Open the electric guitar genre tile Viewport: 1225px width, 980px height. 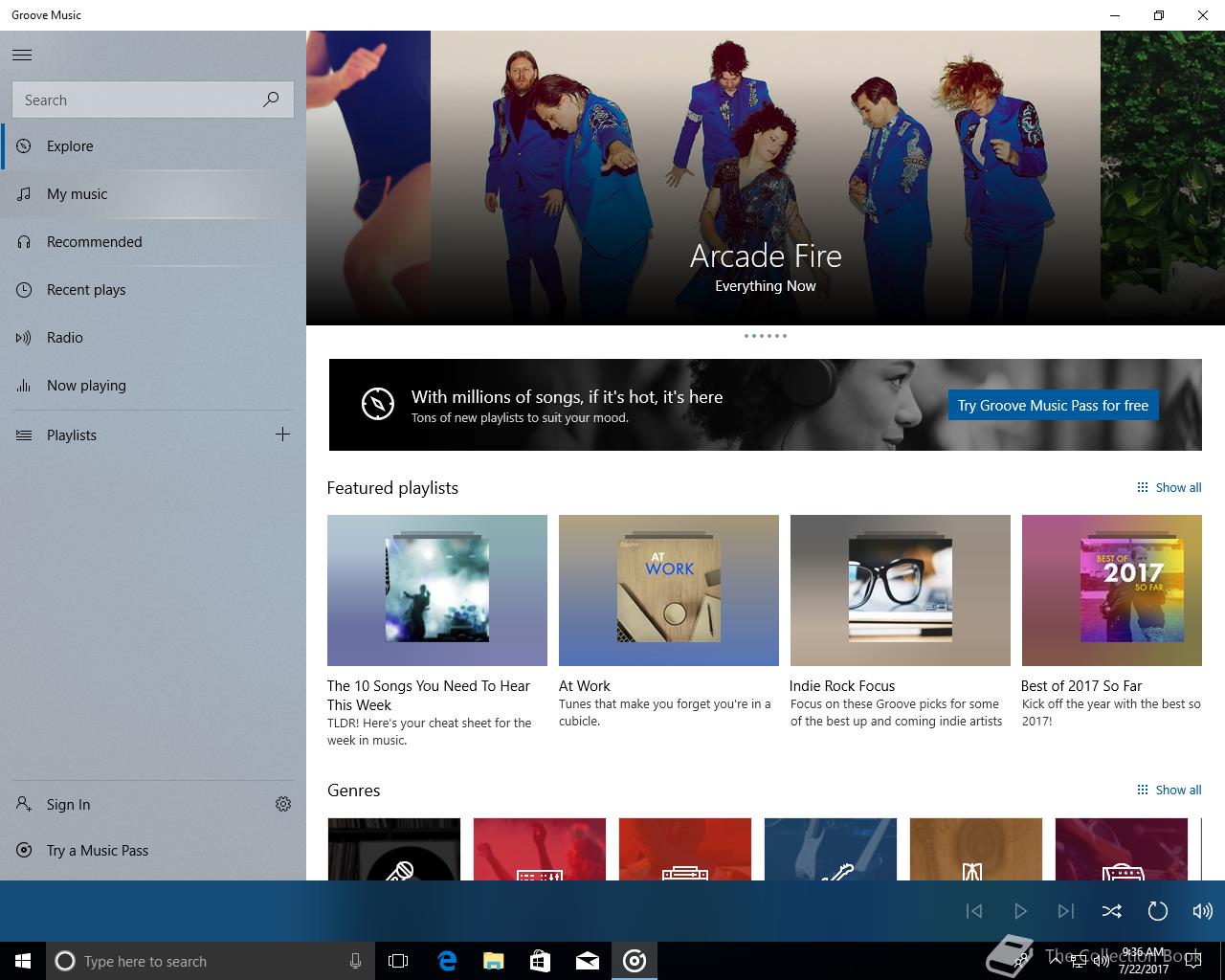click(x=831, y=849)
